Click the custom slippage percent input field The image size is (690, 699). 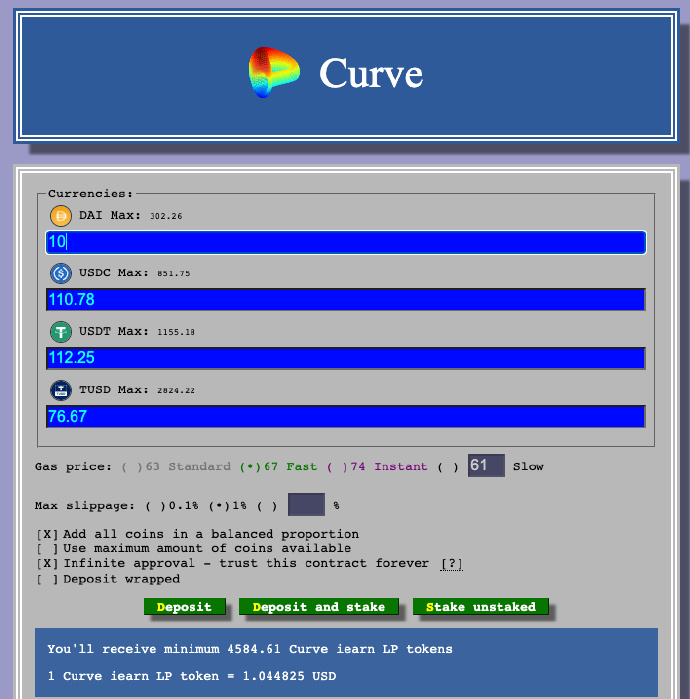pyautogui.click(x=306, y=504)
